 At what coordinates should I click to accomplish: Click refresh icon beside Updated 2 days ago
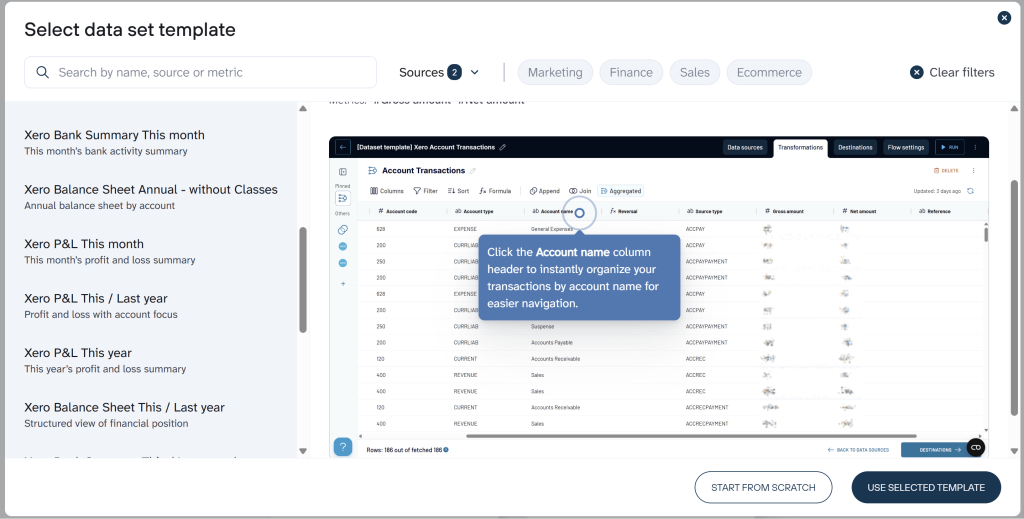970,191
